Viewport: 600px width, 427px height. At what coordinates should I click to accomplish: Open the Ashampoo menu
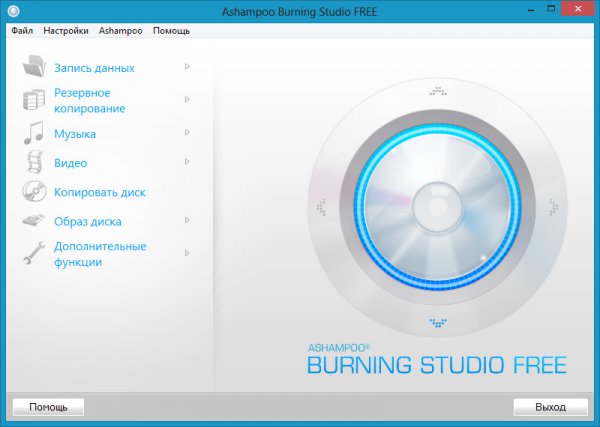point(121,31)
